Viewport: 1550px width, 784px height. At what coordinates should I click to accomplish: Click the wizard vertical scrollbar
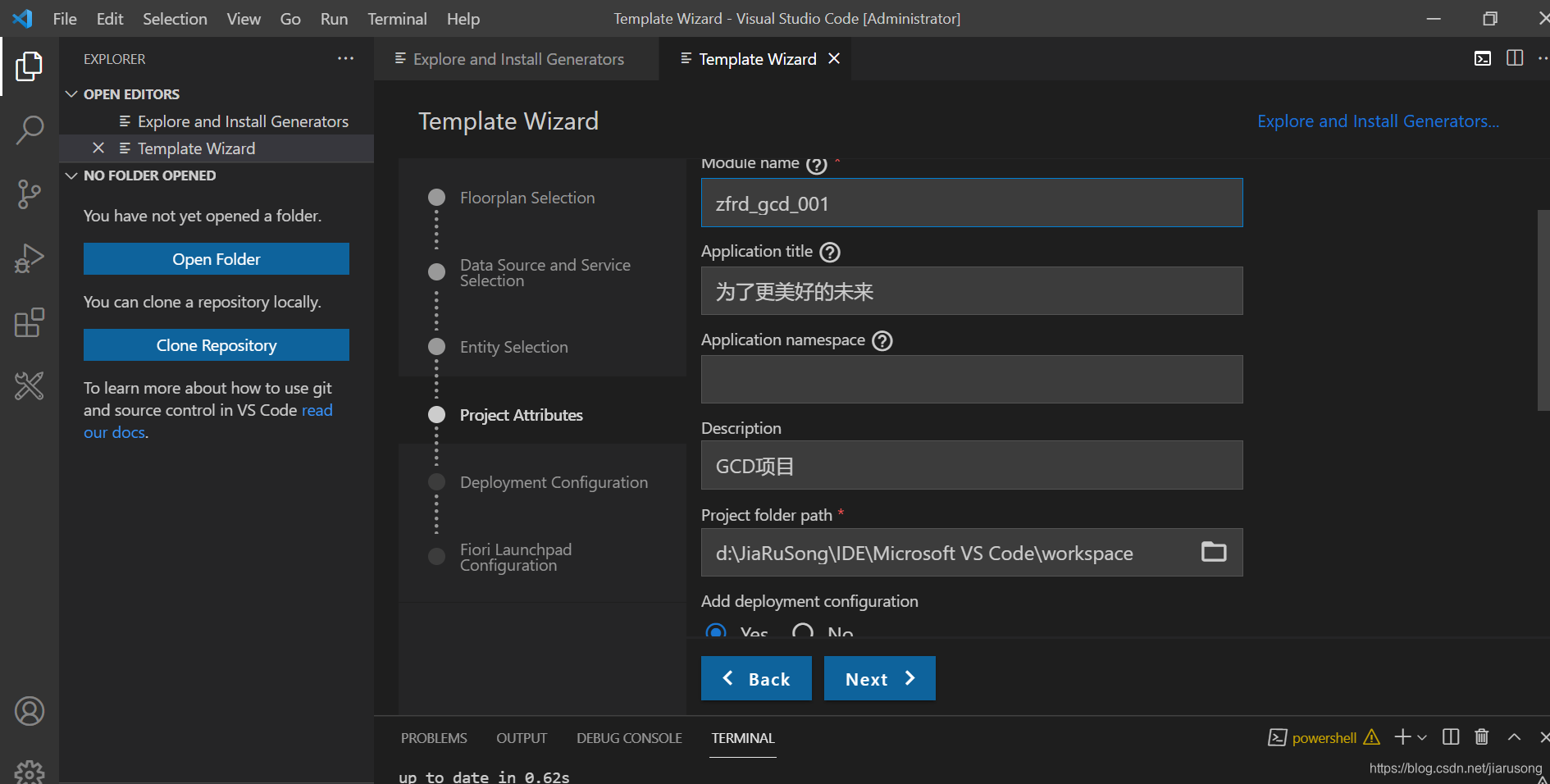coord(1543,310)
